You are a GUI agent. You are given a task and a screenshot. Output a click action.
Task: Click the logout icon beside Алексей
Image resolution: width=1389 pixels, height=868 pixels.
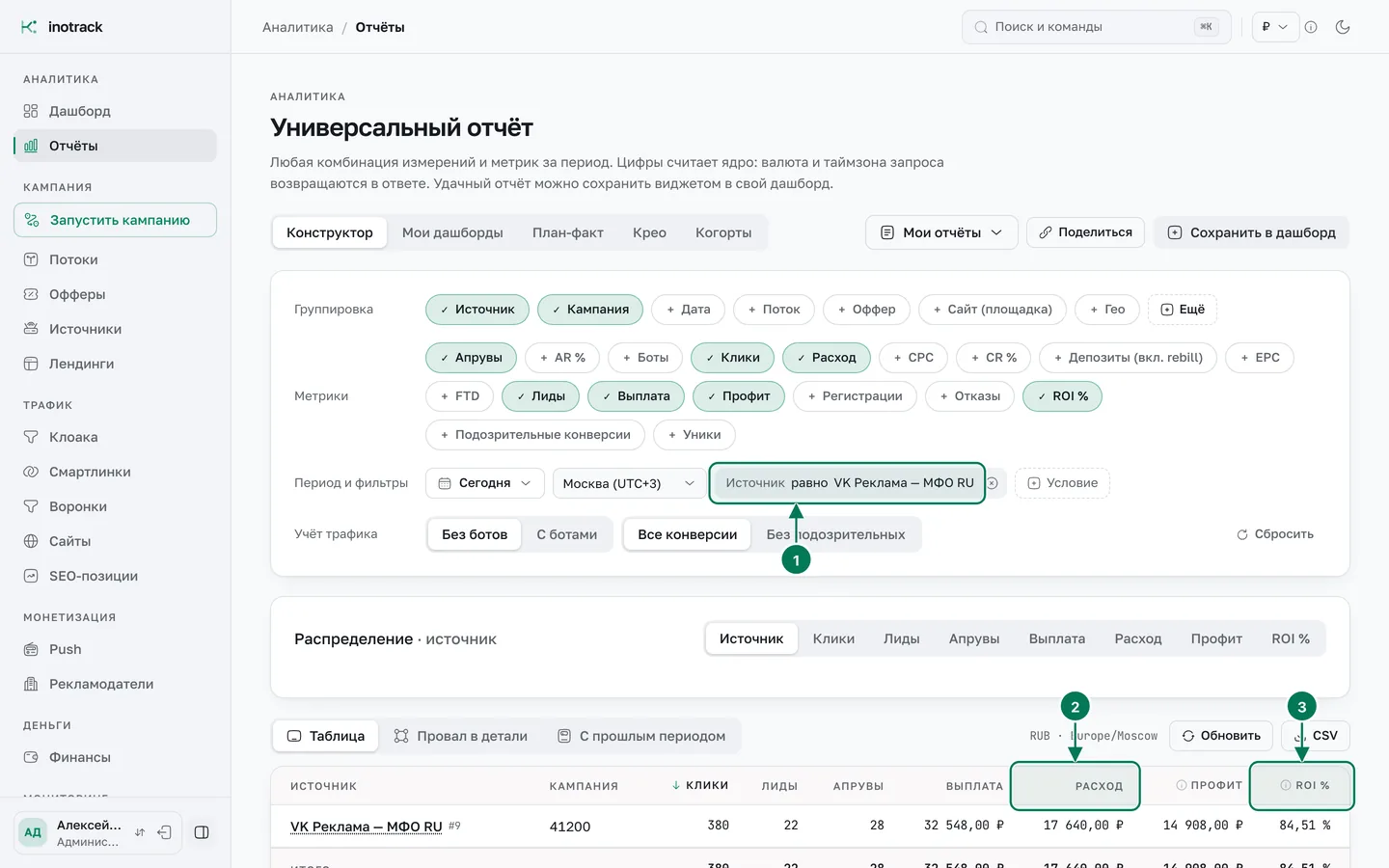[x=165, y=832]
